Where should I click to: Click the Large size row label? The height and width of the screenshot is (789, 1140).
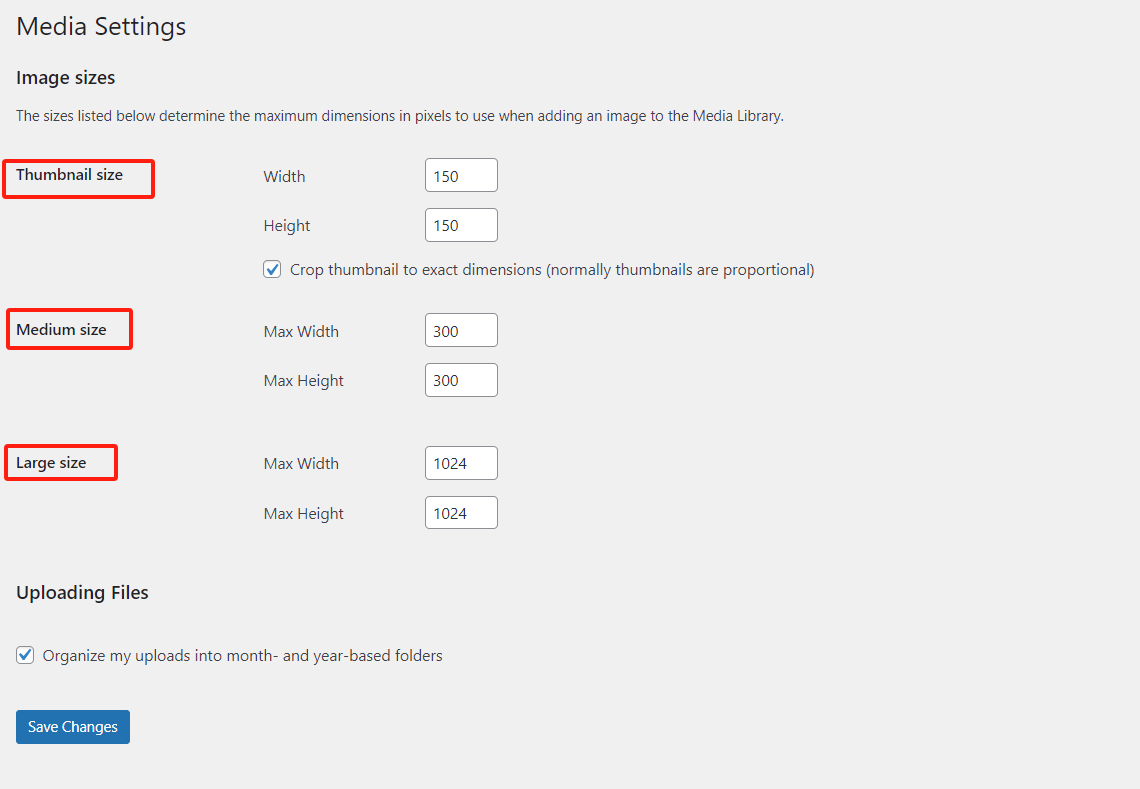51,463
